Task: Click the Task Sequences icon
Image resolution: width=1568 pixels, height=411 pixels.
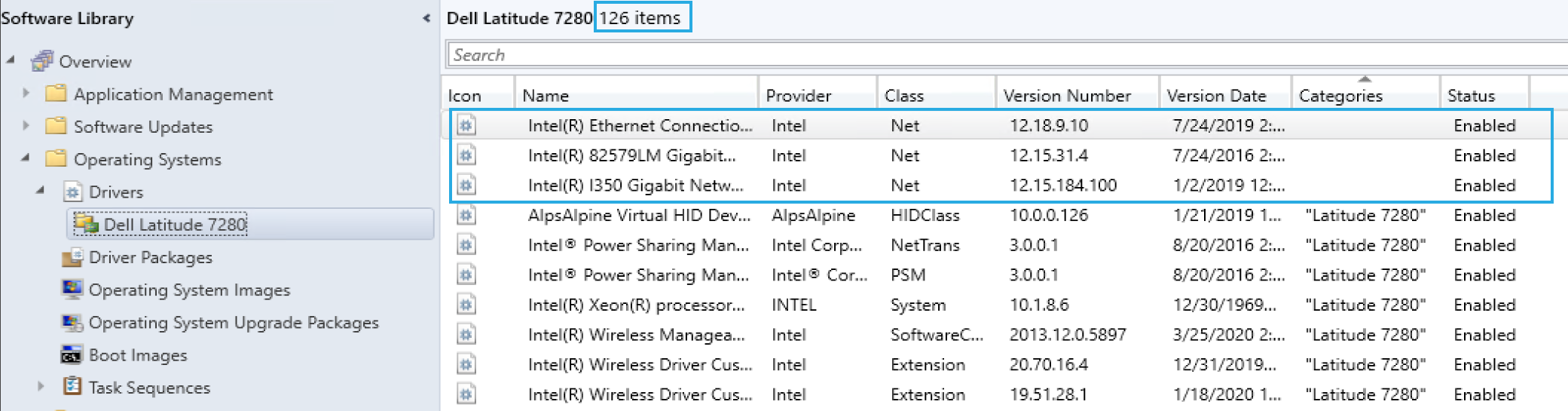Action: 72,387
